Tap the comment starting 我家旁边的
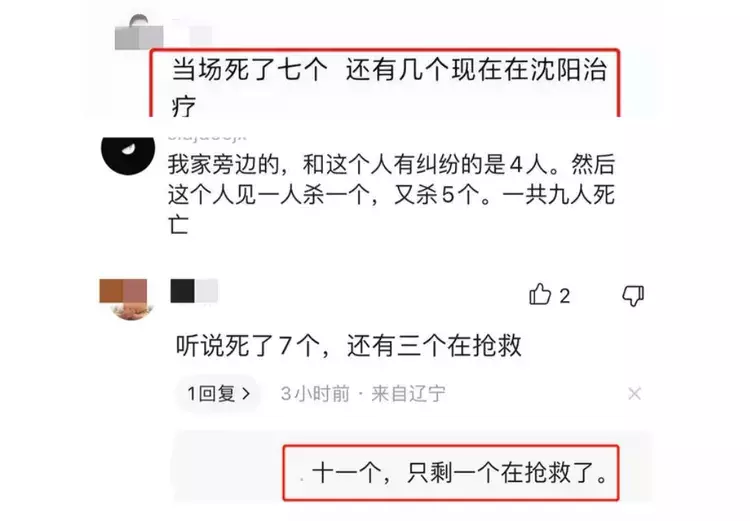 [391, 194]
